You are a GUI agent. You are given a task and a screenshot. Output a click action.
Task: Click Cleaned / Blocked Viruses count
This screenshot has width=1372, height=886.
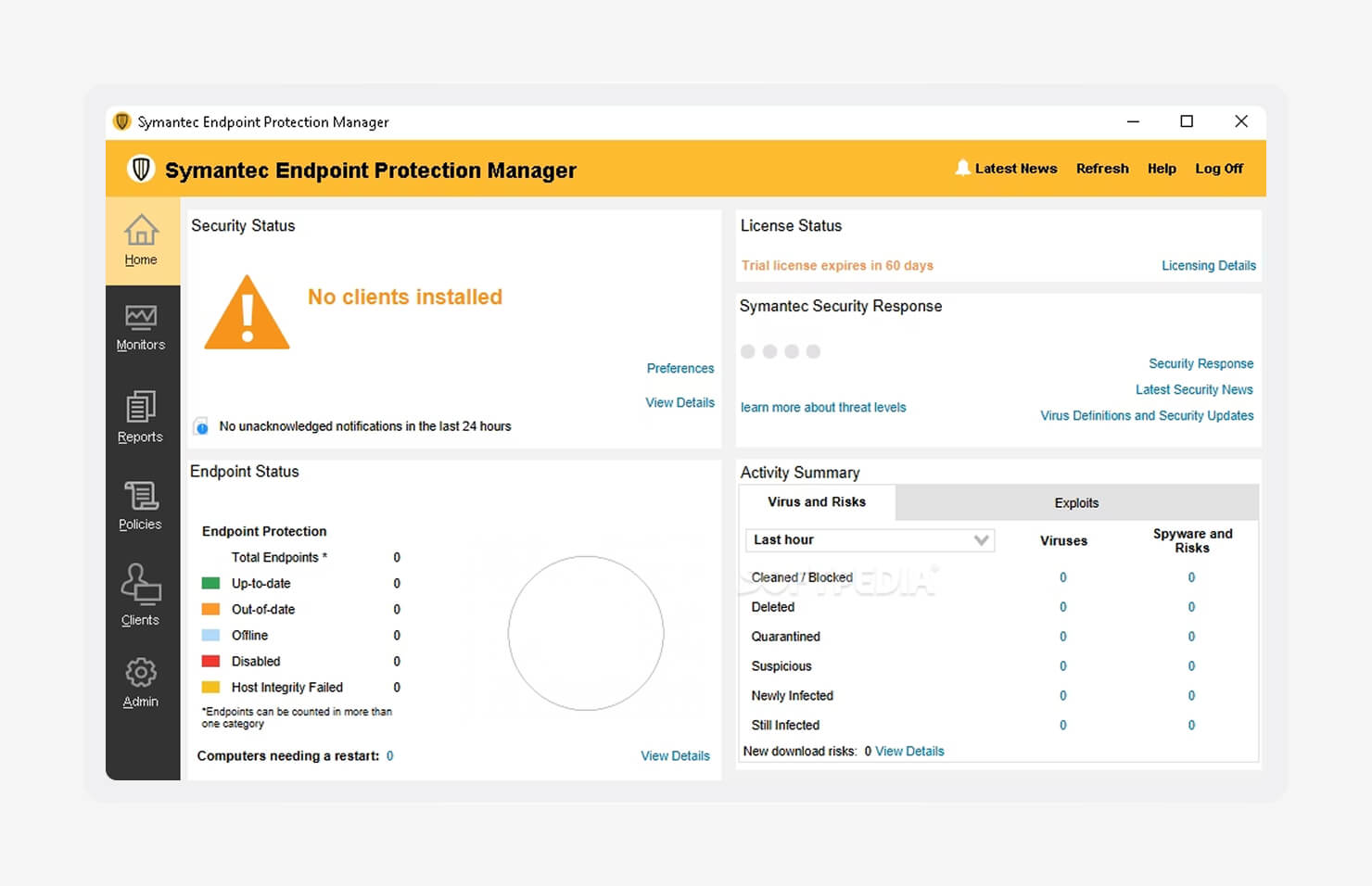click(1063, 577)
